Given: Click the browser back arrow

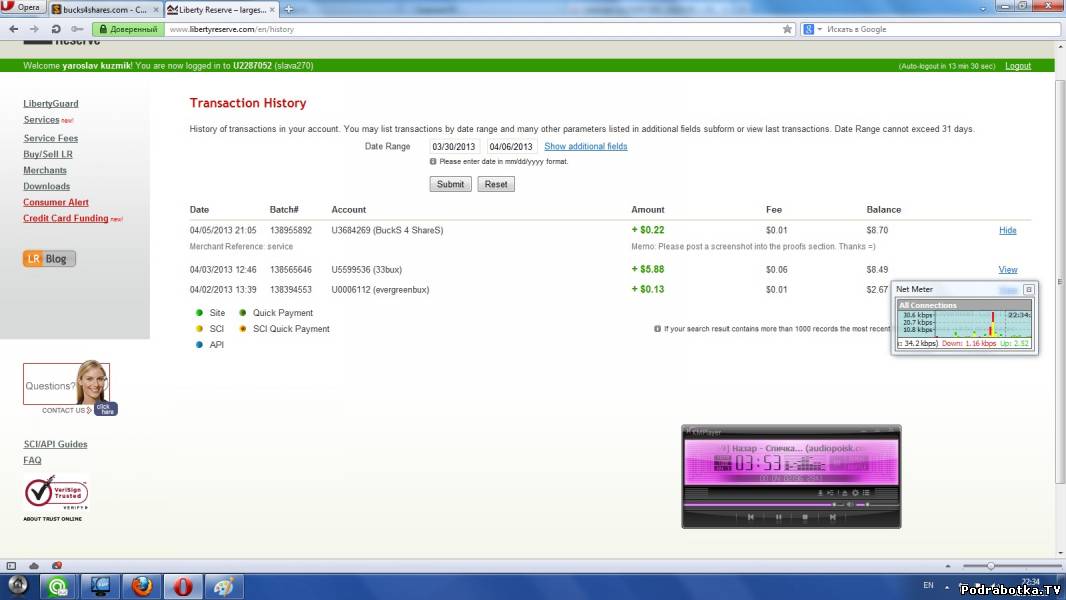Looking at the screenshot, I should pos(12,29).
